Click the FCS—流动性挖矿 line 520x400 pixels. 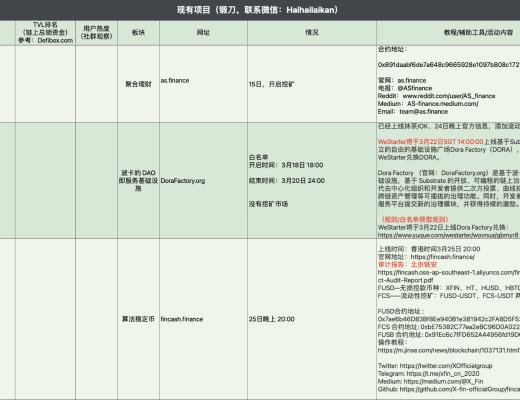click(449, 296)
